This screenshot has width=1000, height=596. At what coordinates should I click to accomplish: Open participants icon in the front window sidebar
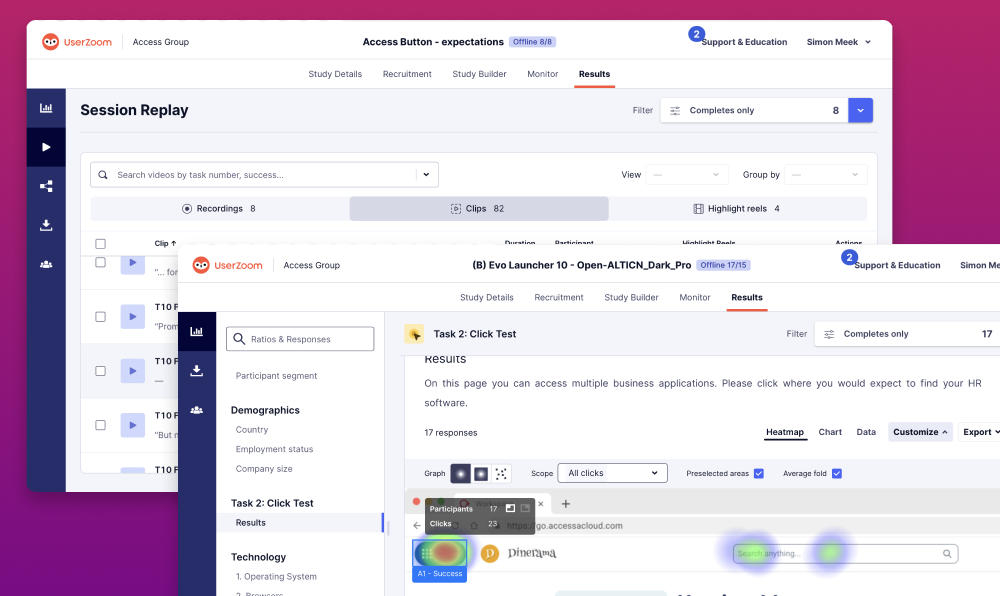pos(197,409)
